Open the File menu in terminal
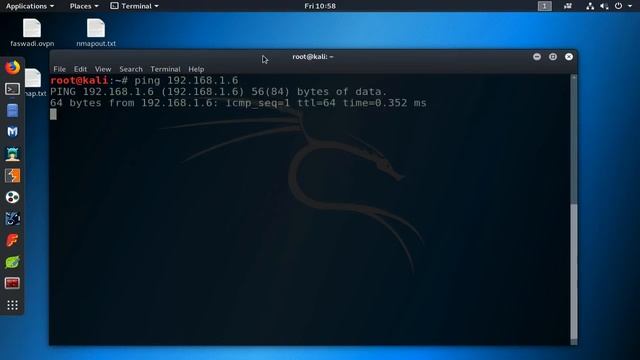640x360 pixels. [x=59, y=69]
